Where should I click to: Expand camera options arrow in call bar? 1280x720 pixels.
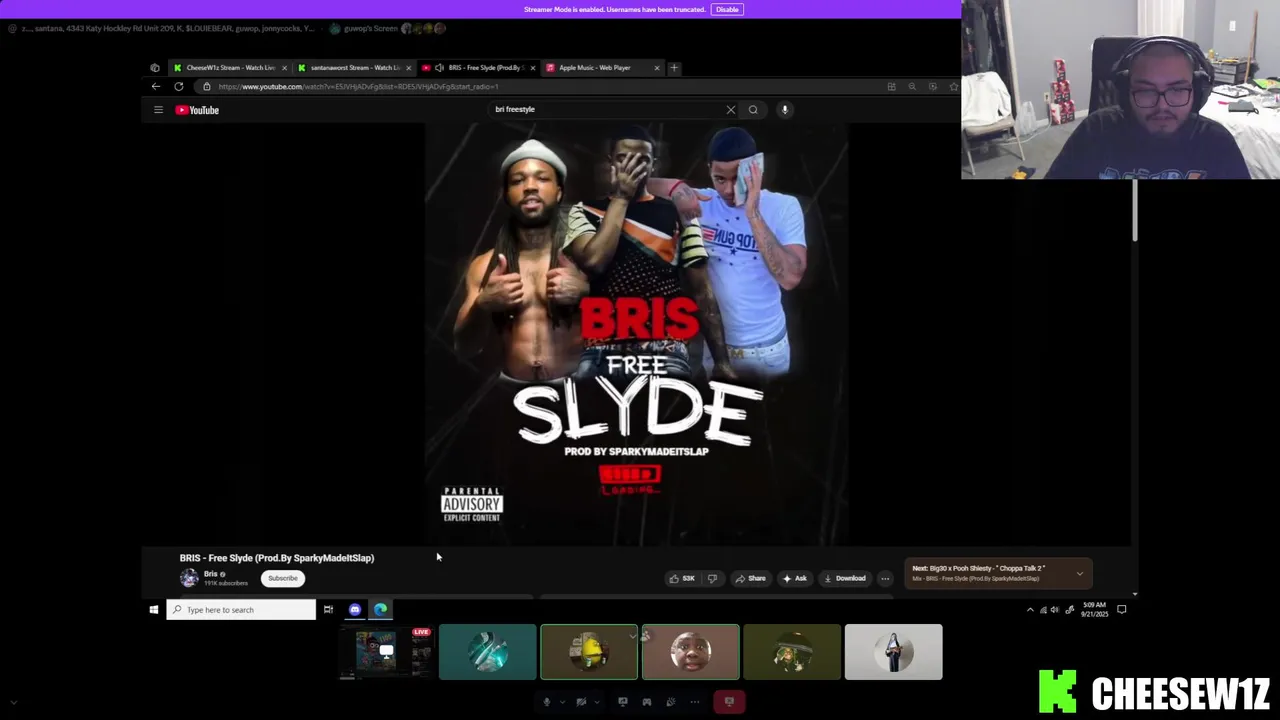pos(595,702)
